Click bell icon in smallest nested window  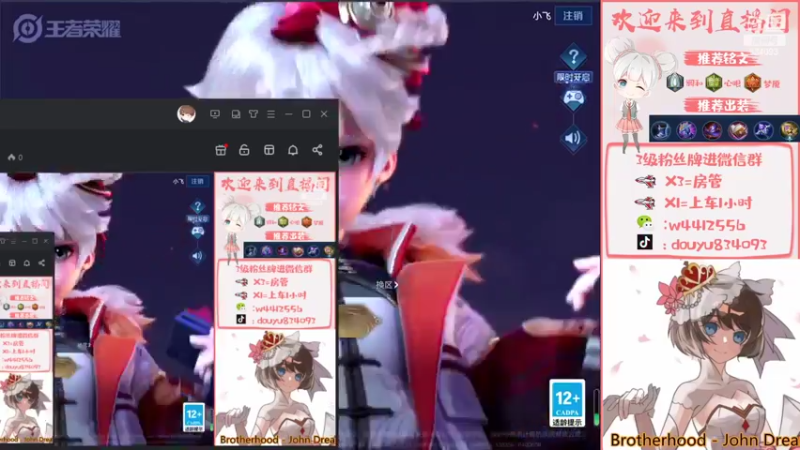[27, 263]
